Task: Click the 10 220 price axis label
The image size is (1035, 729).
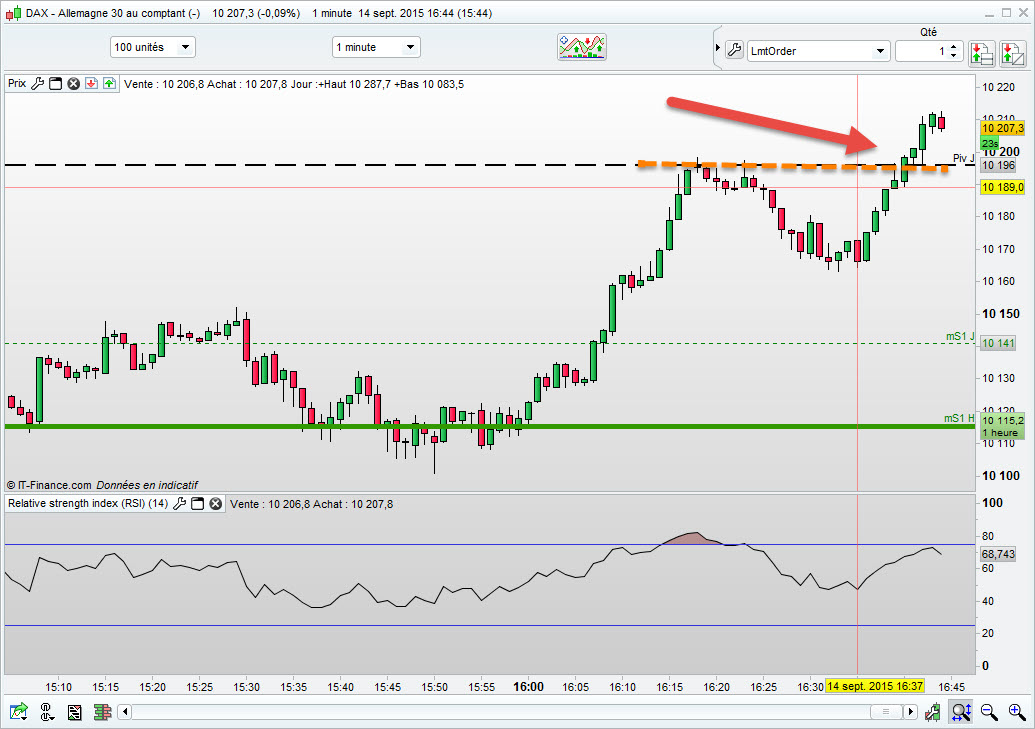Action: tap(999, 87)
